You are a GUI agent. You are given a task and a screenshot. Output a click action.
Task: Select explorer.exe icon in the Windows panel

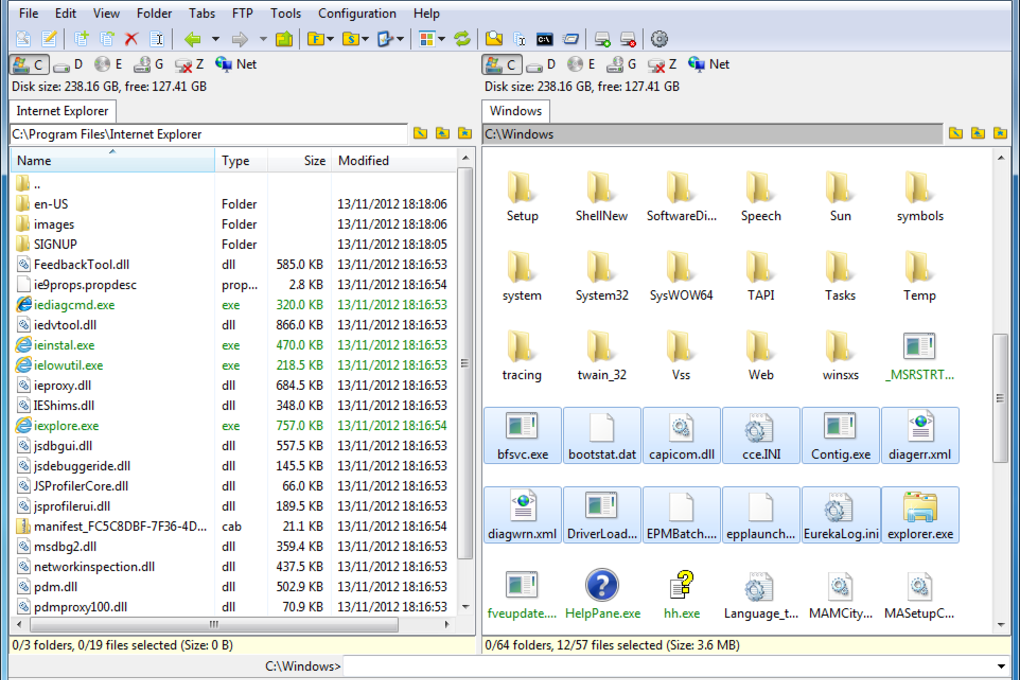(x=920, y=515)
